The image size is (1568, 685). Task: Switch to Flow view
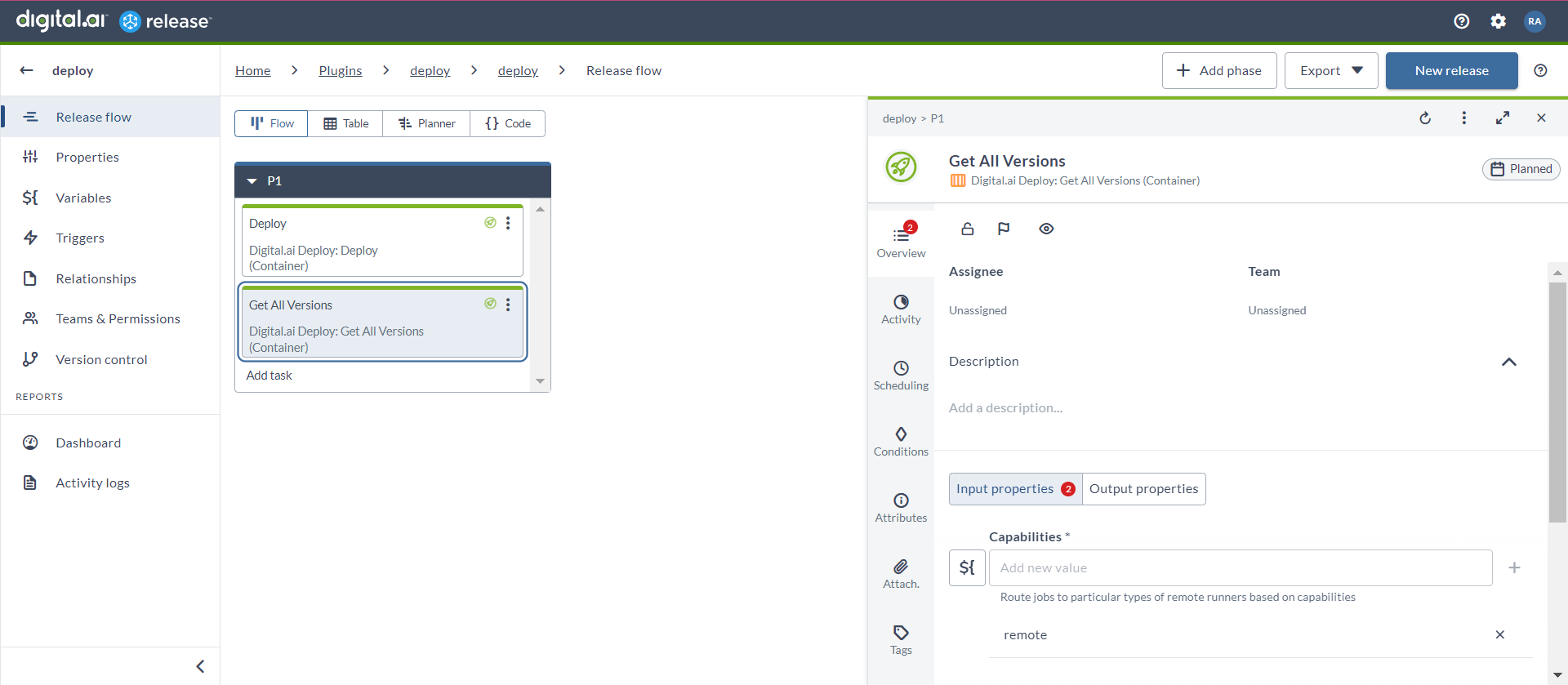tap(271, 123)
